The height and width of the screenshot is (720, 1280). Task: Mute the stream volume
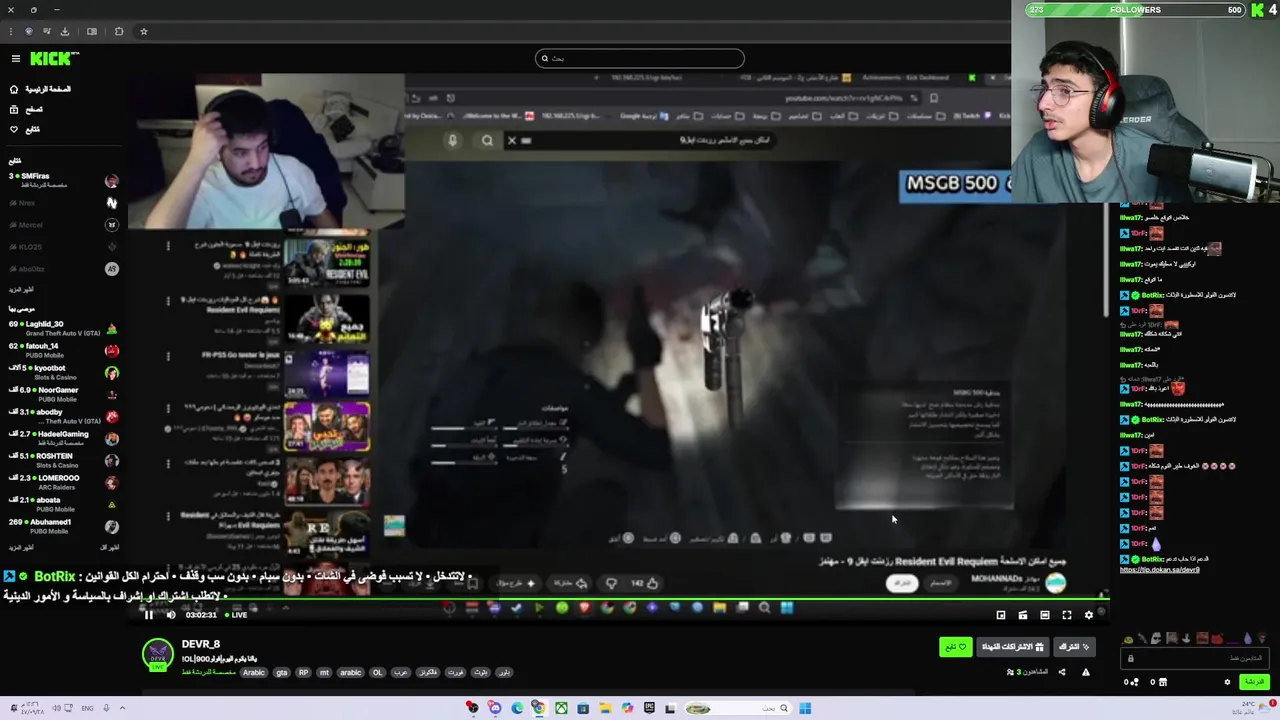point(170,615)
